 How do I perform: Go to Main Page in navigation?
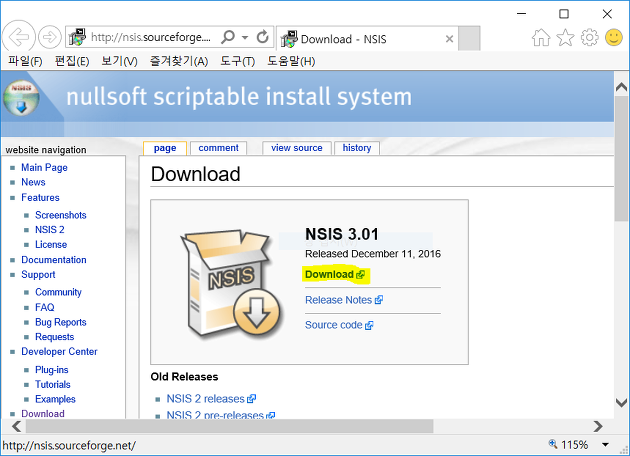44,168
